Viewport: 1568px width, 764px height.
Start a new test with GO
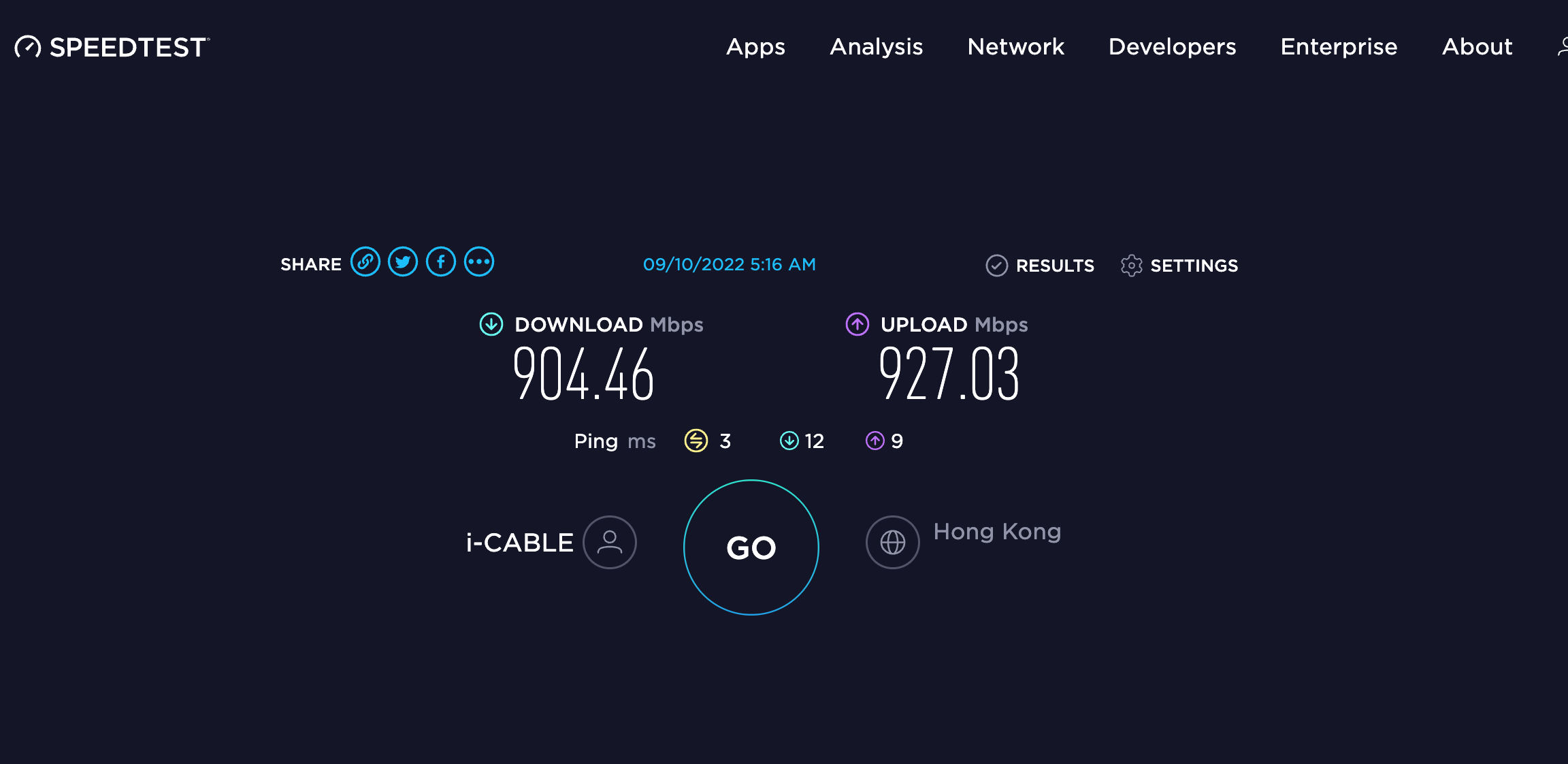751,547
